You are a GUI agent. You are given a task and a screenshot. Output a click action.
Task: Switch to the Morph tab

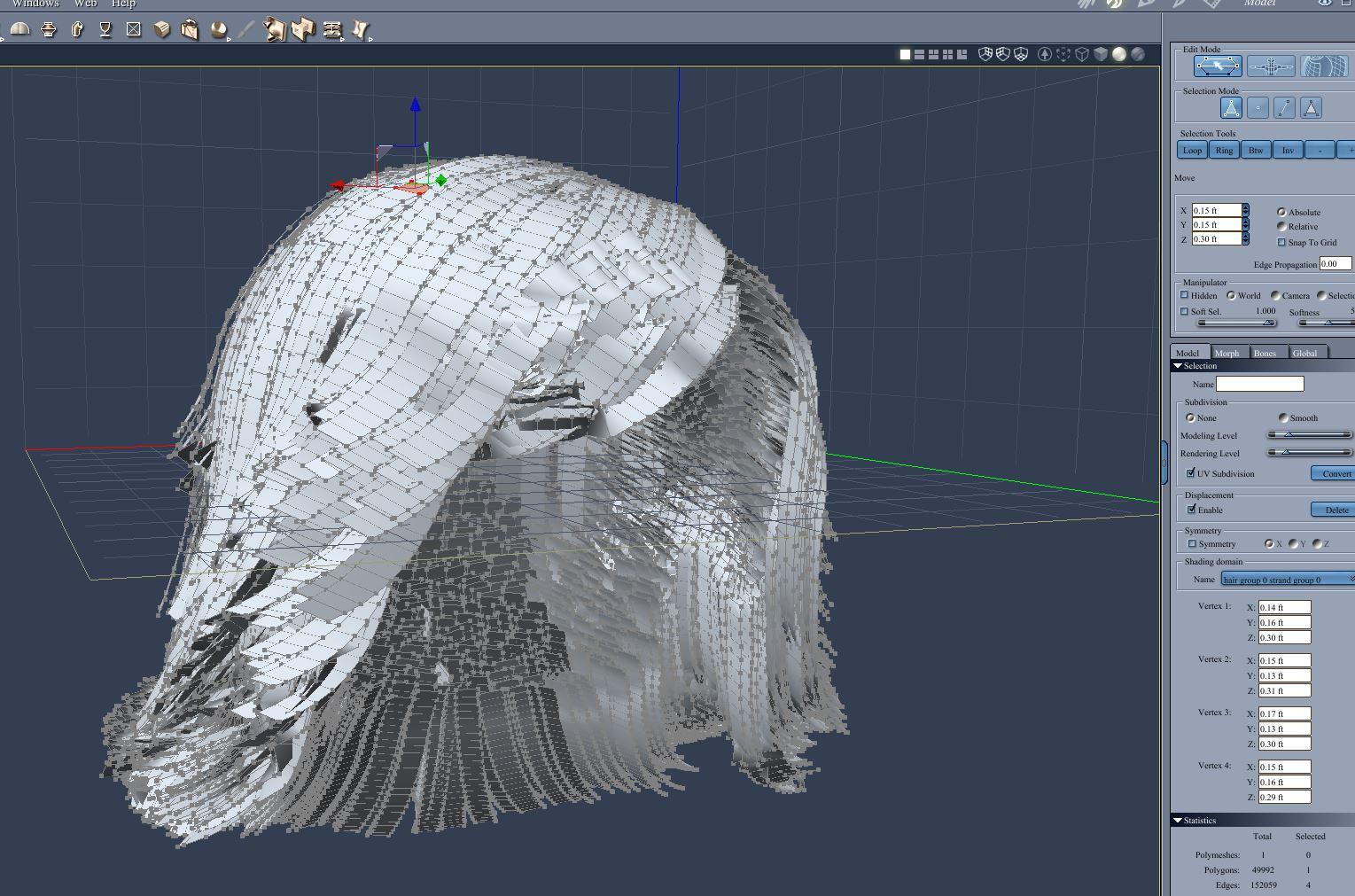pyautogui.click(x=1227, y=352)
